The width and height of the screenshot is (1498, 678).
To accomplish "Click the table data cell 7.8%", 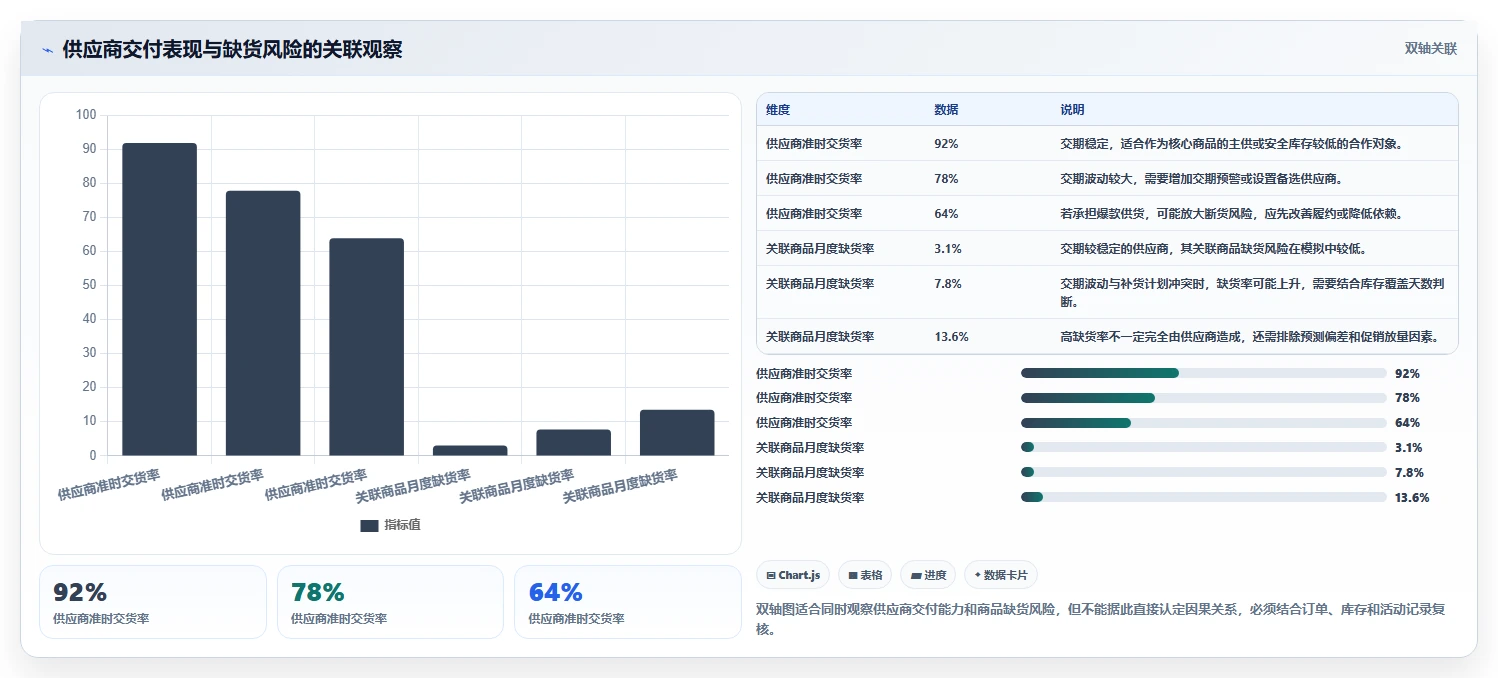I will coord(948,284).
